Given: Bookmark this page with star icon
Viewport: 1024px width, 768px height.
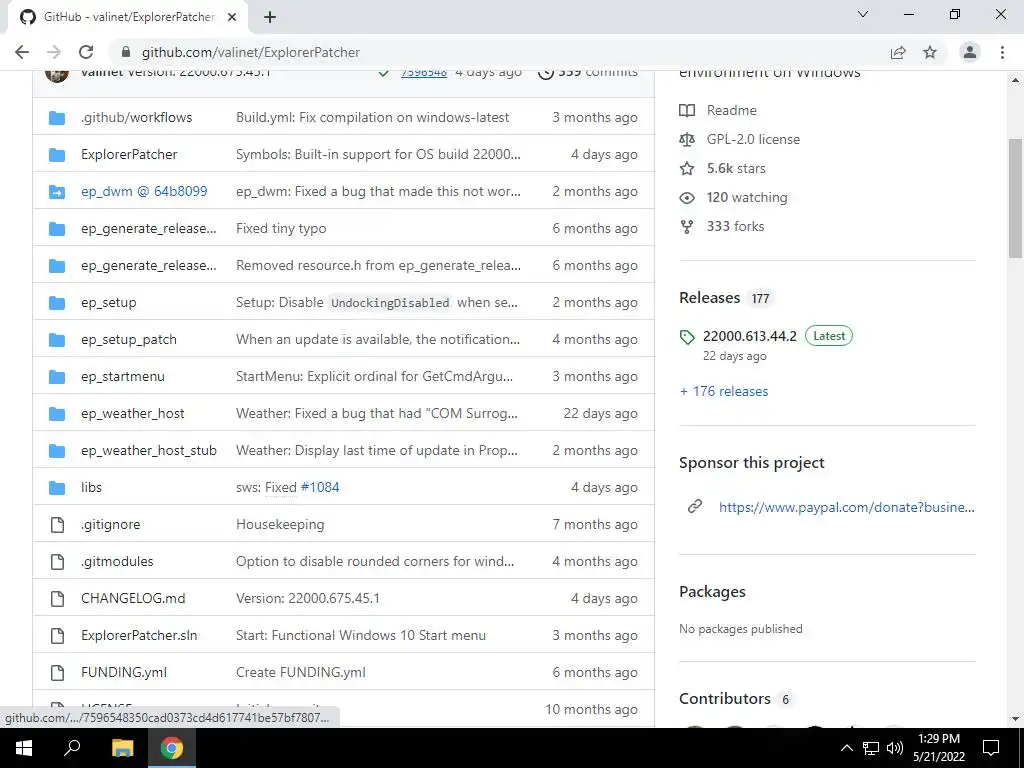Looking at the screenshot, I should [930, 52].
